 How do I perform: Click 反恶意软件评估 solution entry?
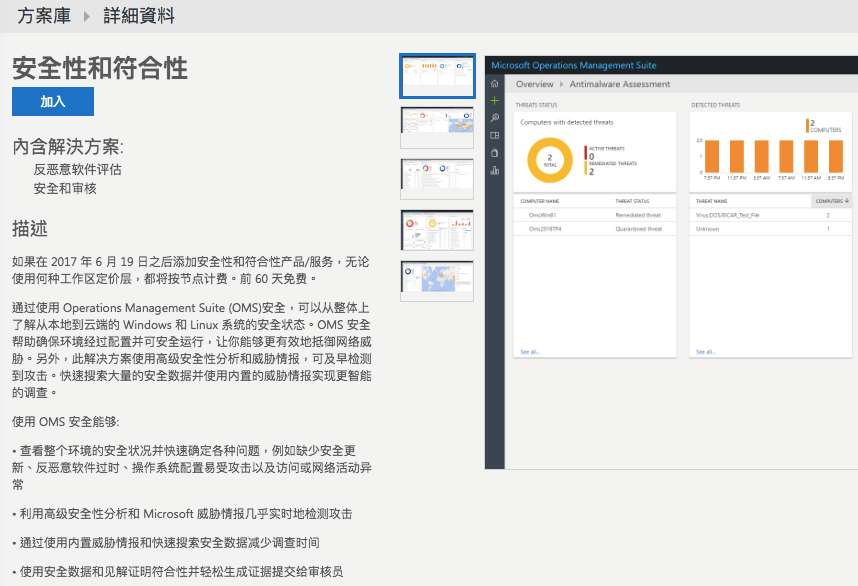pyautogui.click(x=78, y=170)
